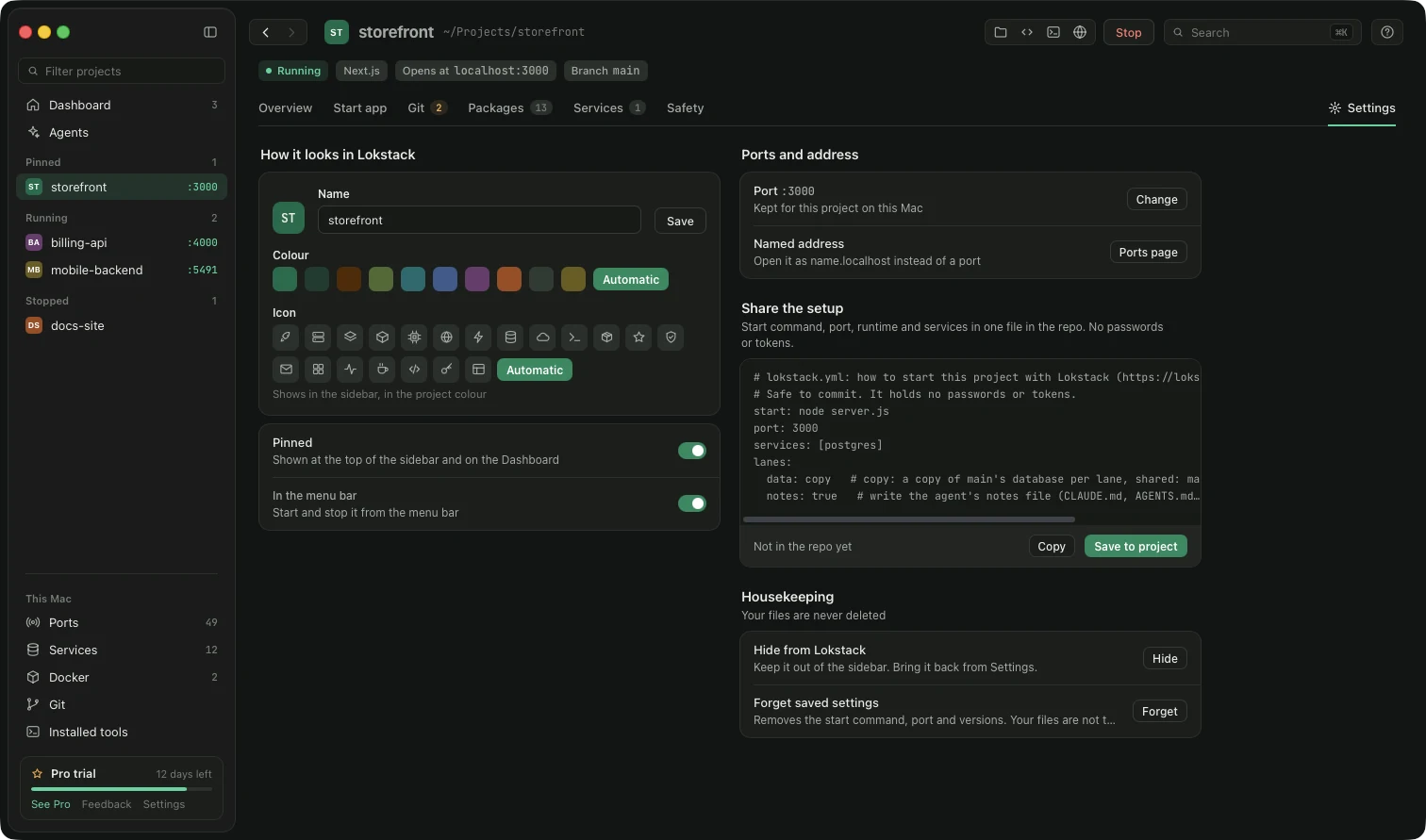
Task: Click the project Name input field
Action: (x=479, y=220)
